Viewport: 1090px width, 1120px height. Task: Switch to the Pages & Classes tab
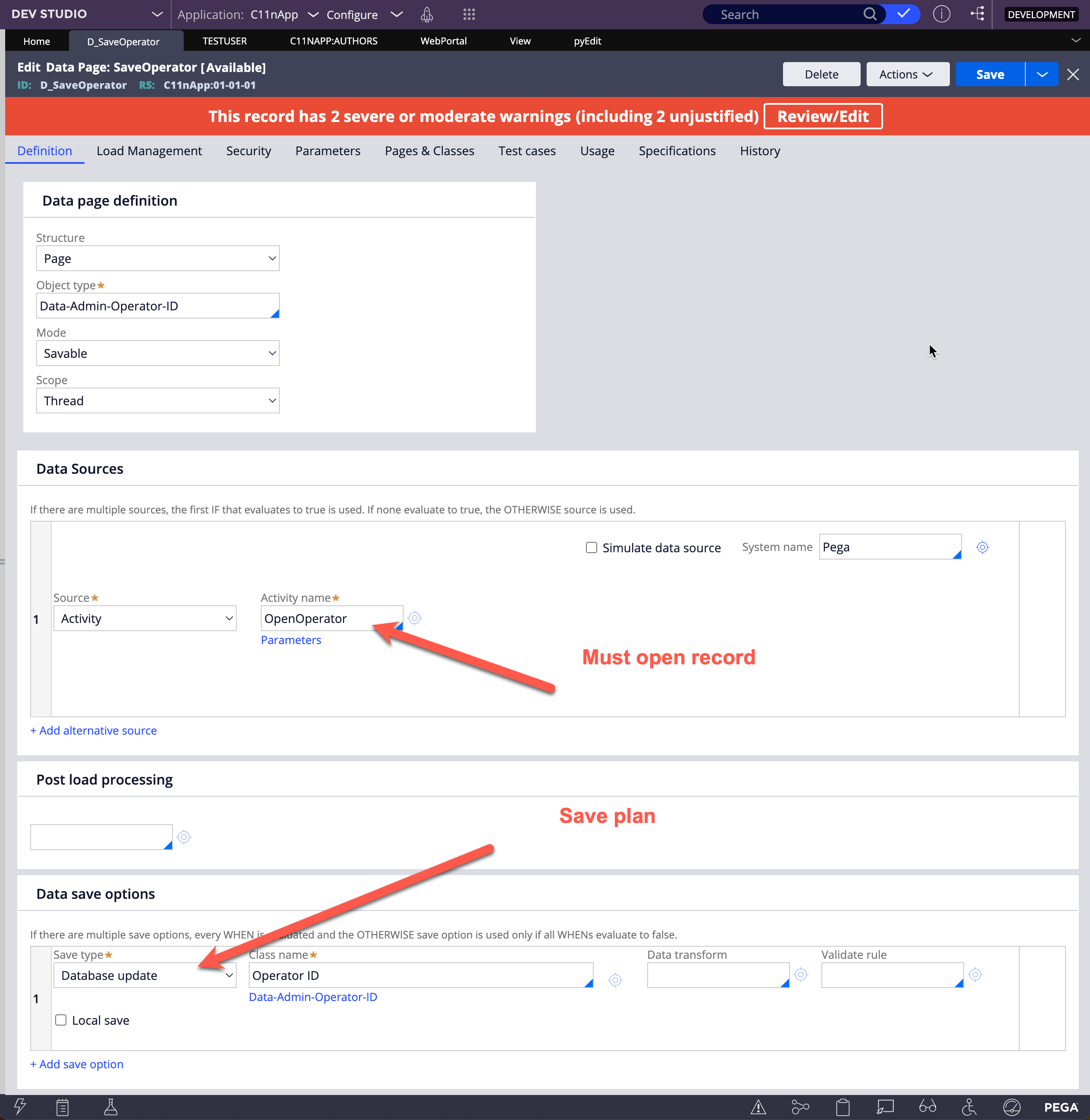[x=429, y=150]
